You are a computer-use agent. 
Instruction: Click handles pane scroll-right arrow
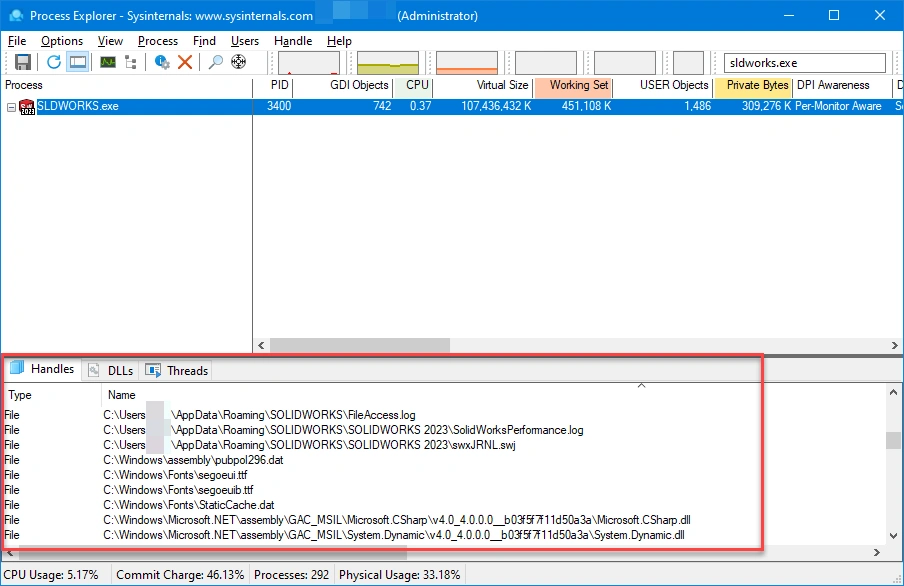pyautogui.click(x=876, y=553)
